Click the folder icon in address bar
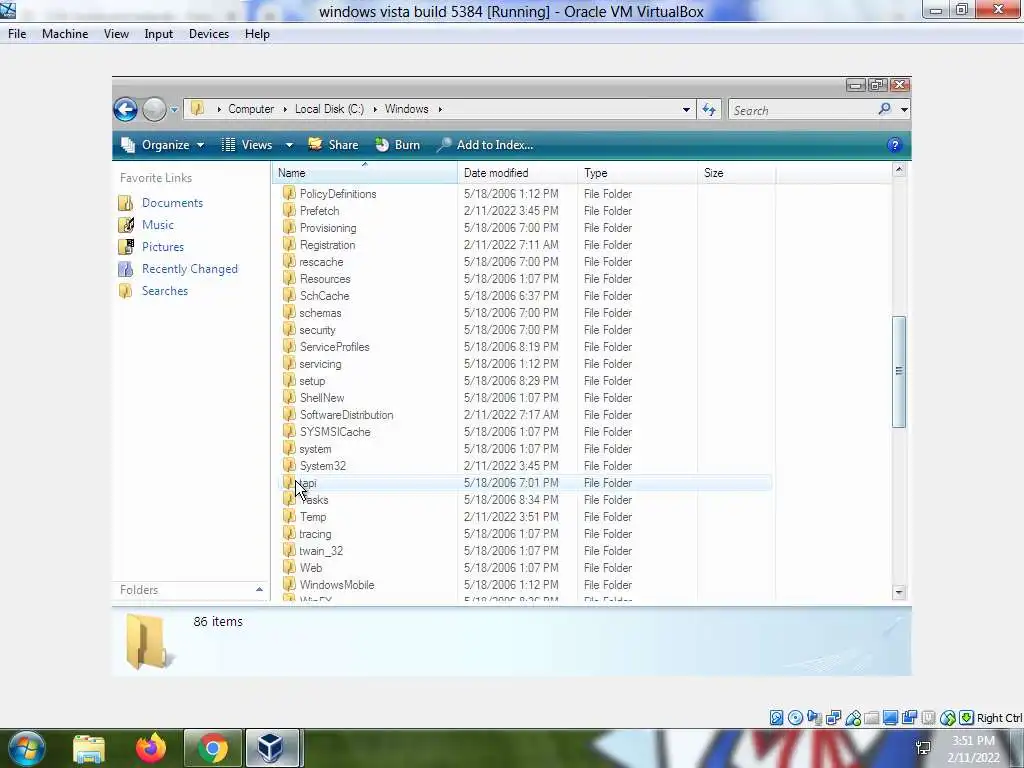This screenshot has height=768, width=1024. (x=197, y=109)
